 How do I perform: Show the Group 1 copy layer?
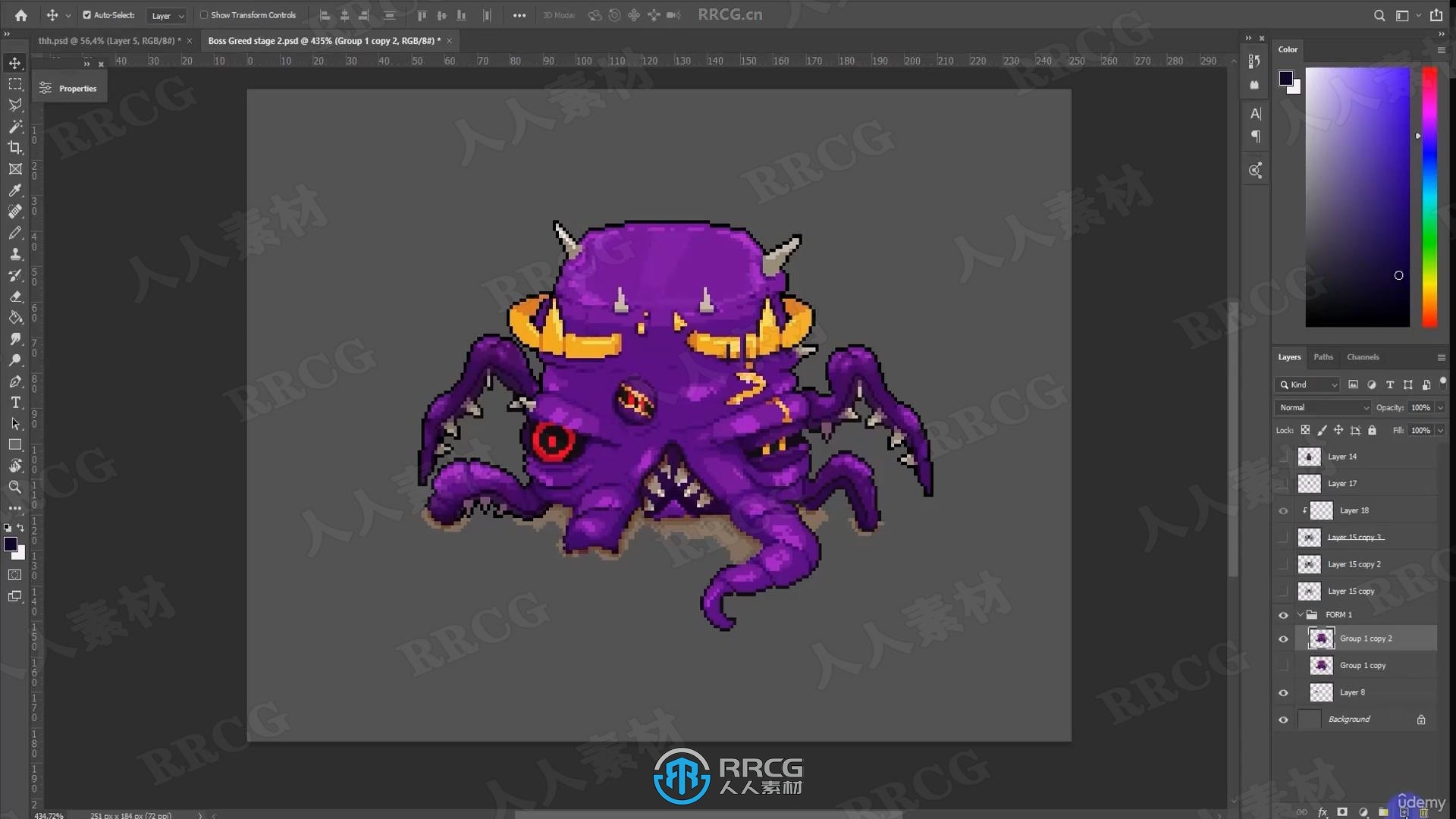(1283, 666)
